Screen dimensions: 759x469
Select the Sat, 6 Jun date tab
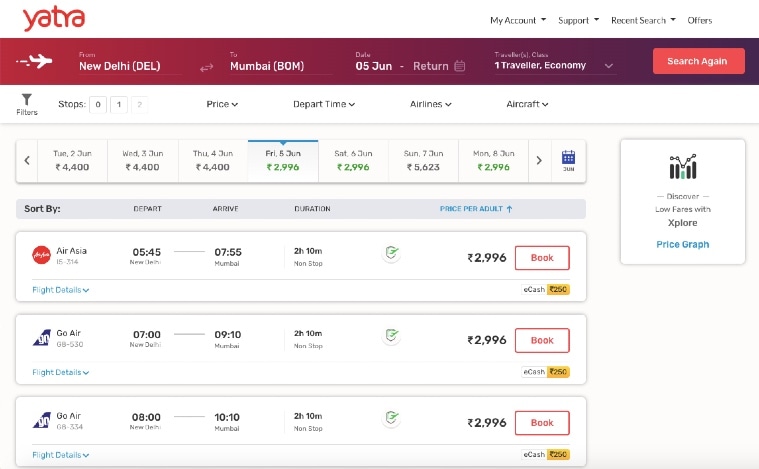pyautogui.click(x=353, y=161)
